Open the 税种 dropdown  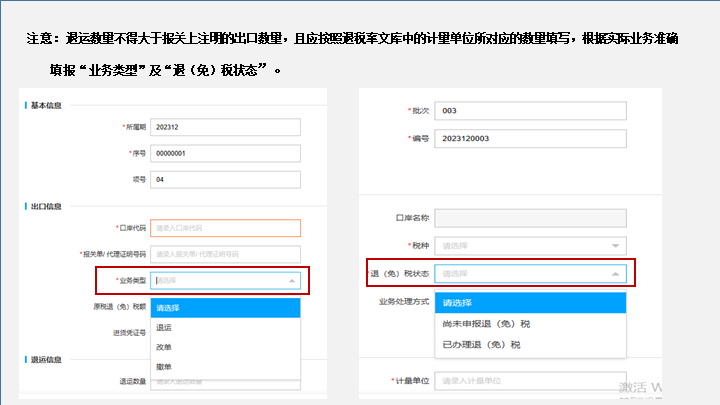[x=530, y=246]
